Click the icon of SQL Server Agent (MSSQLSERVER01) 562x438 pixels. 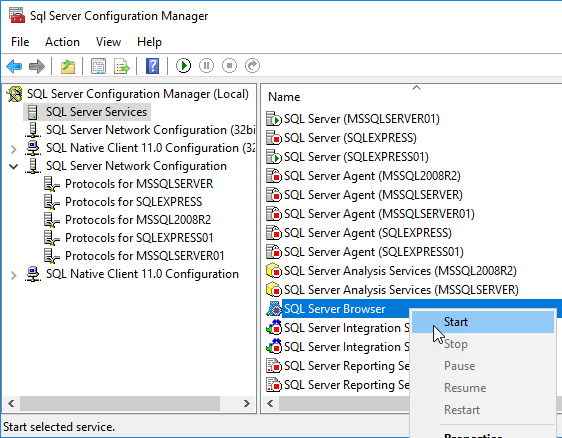pos(274,214)
